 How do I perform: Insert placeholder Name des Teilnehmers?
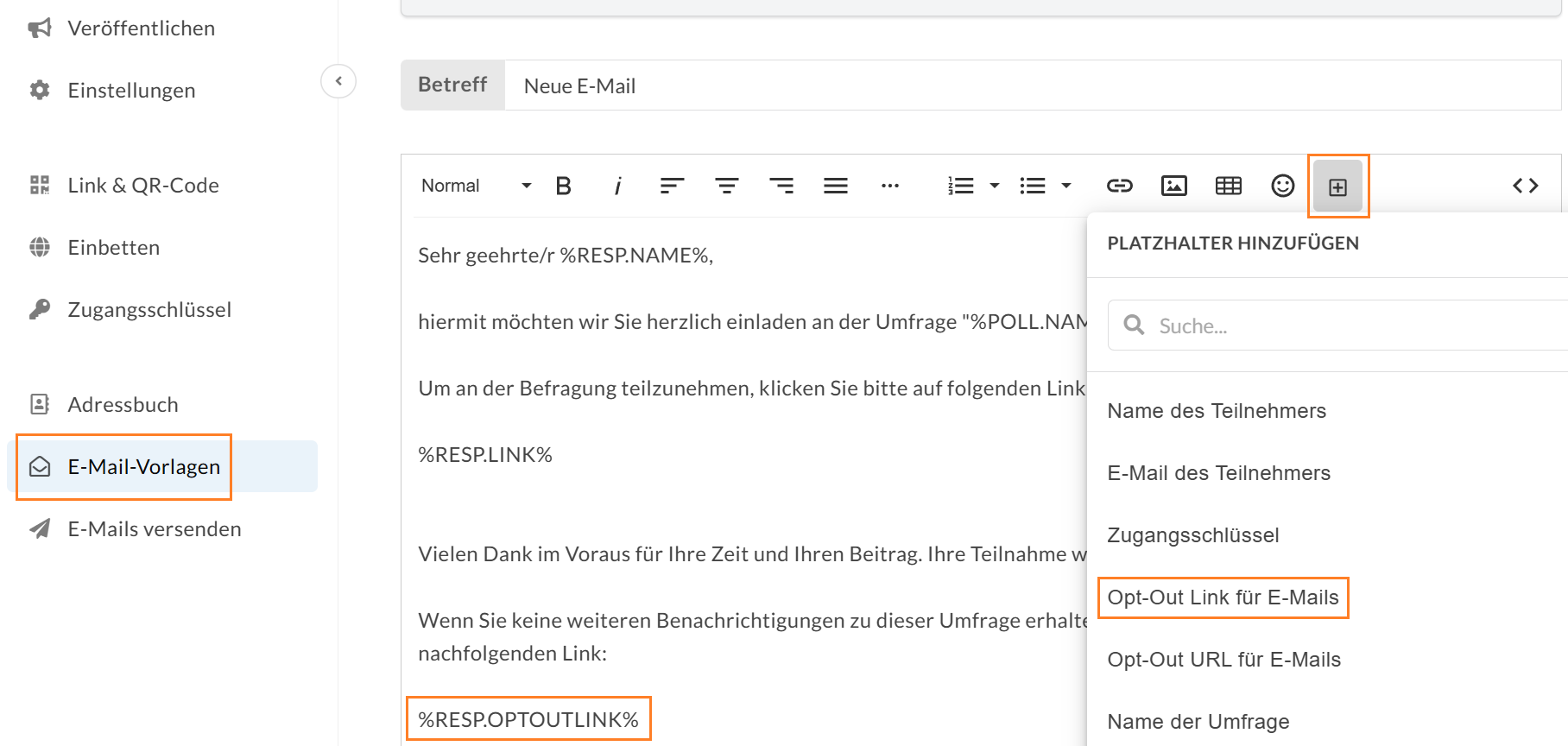coord(1217,411)
